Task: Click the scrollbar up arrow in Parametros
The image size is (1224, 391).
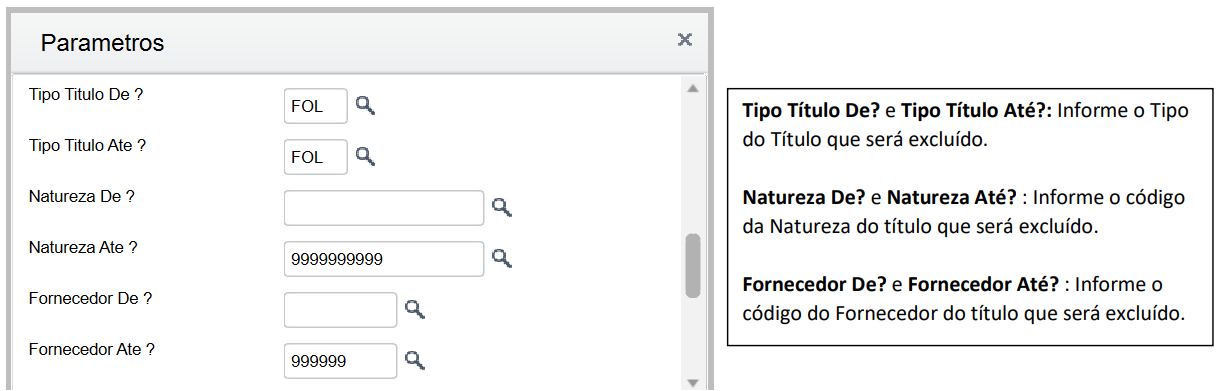Action: click(692, 88)
